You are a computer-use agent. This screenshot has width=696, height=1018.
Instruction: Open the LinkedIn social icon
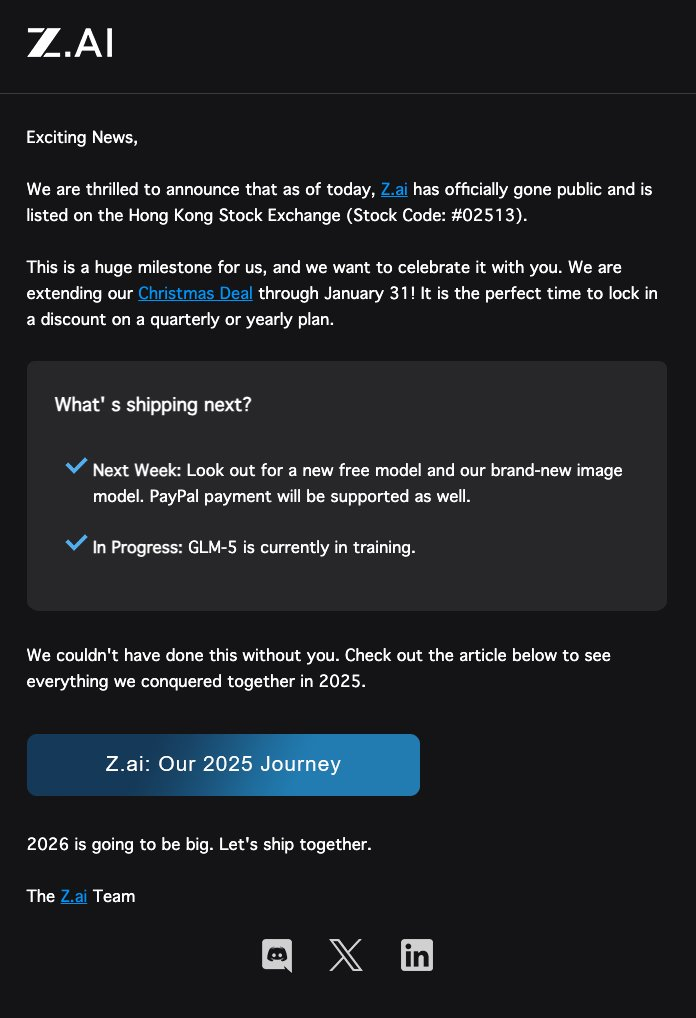[417, 956]
